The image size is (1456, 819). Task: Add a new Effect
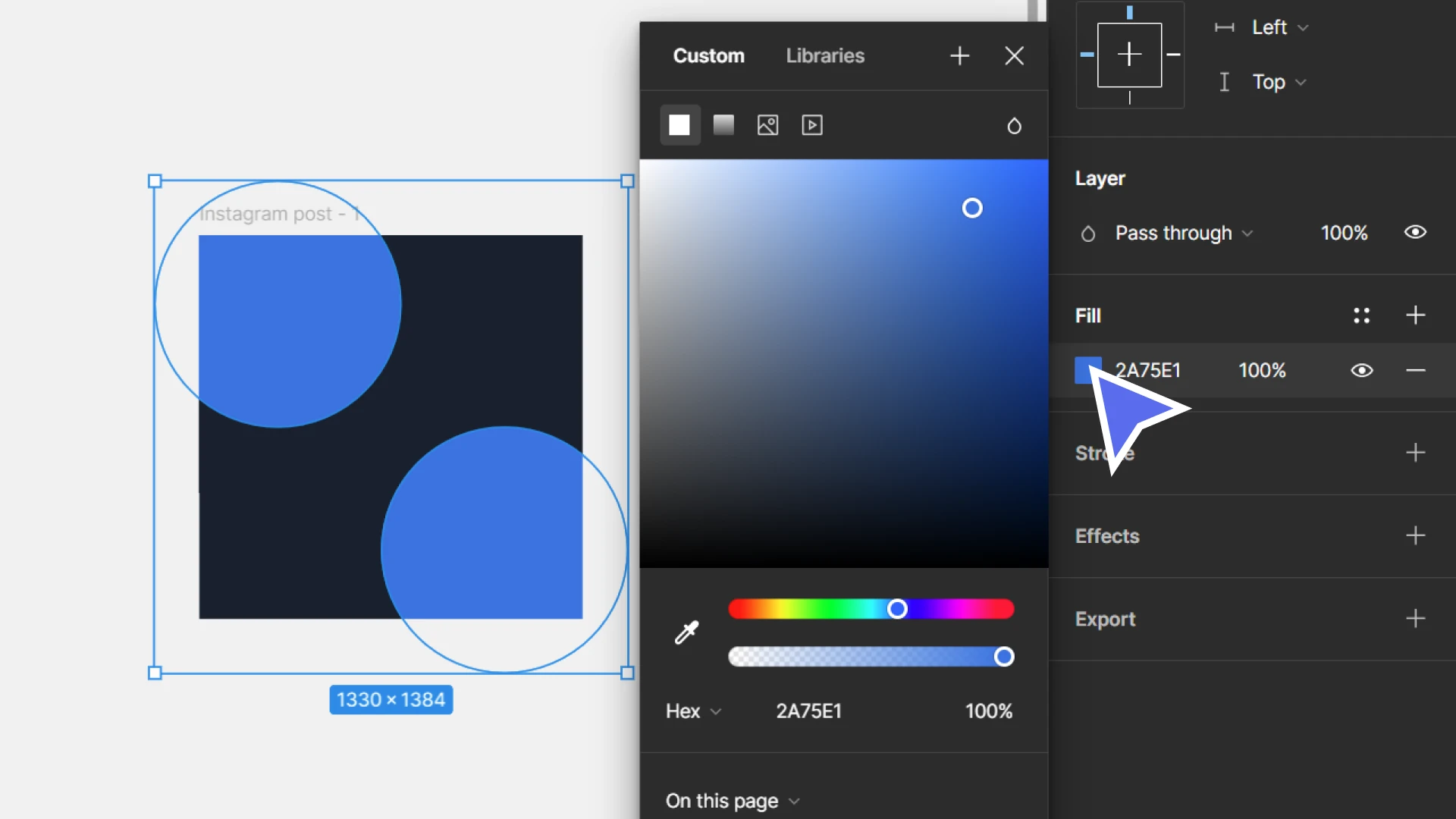1416,536
